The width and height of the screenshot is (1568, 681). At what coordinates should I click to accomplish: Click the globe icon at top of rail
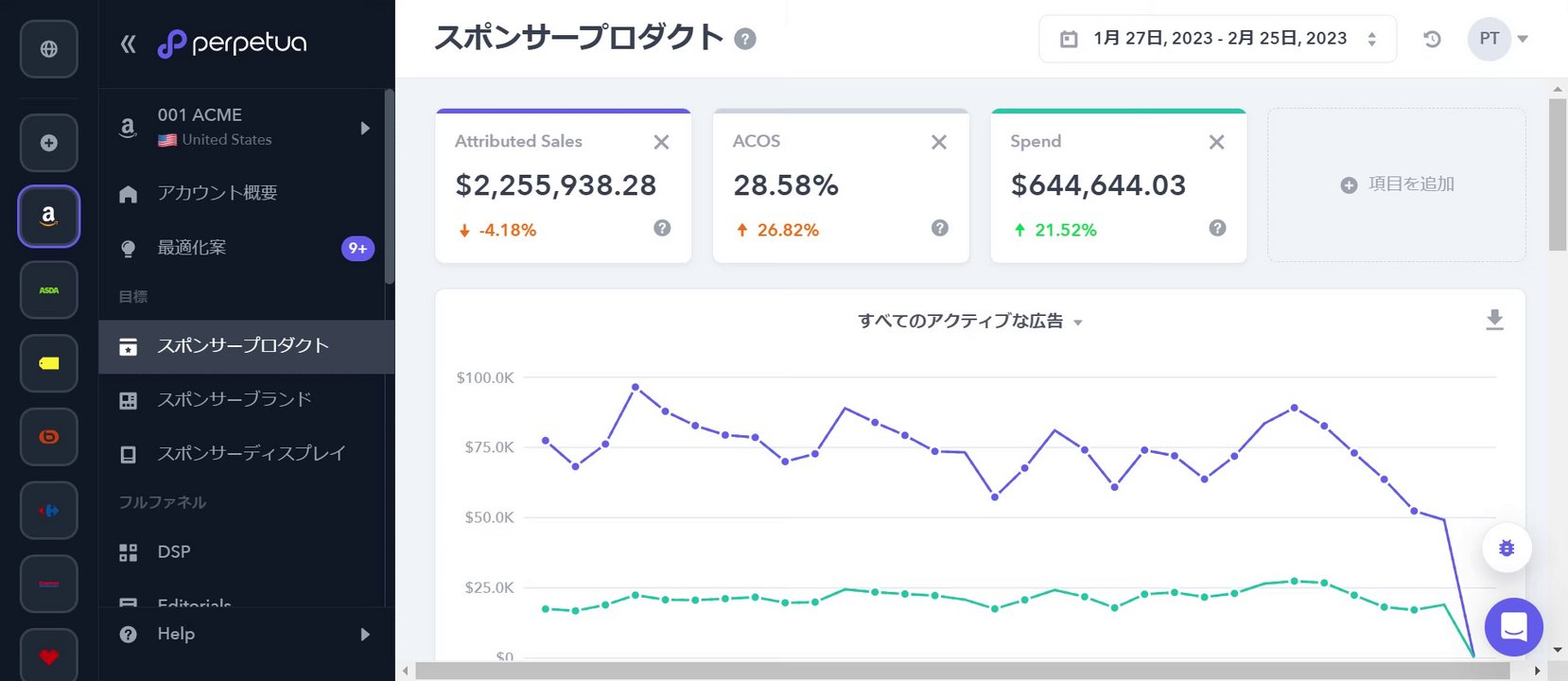[48, 48]
